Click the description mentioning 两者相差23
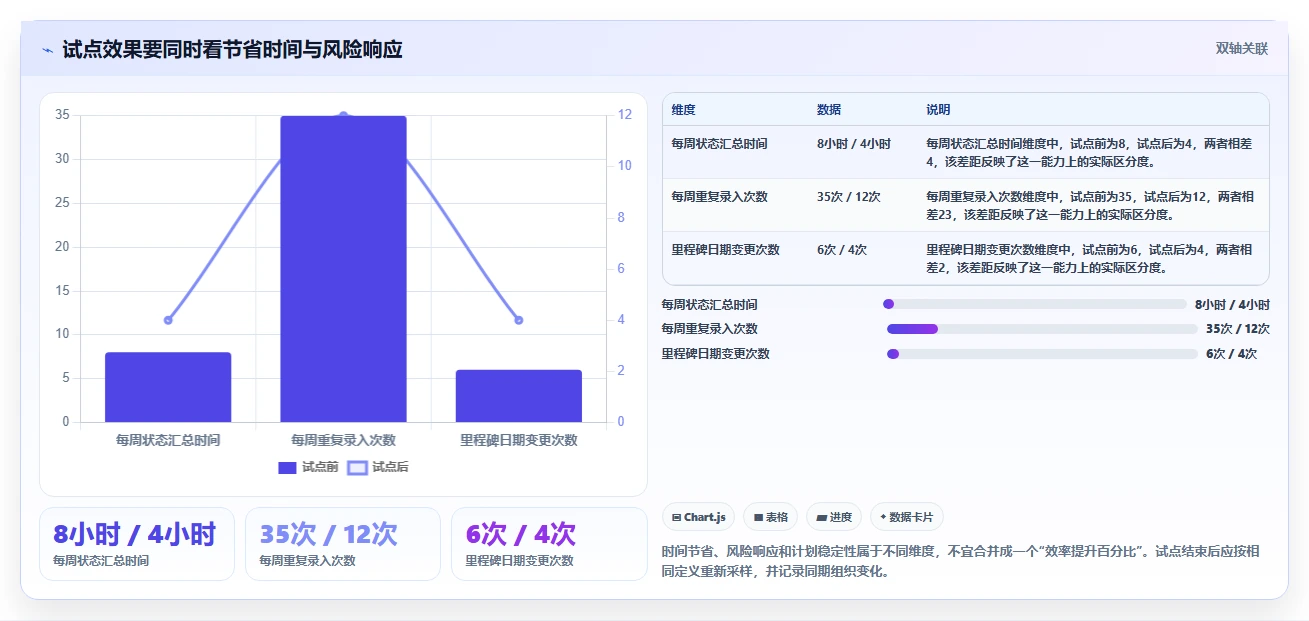This screenshot has height=621, width=1309. point(1089,206)
